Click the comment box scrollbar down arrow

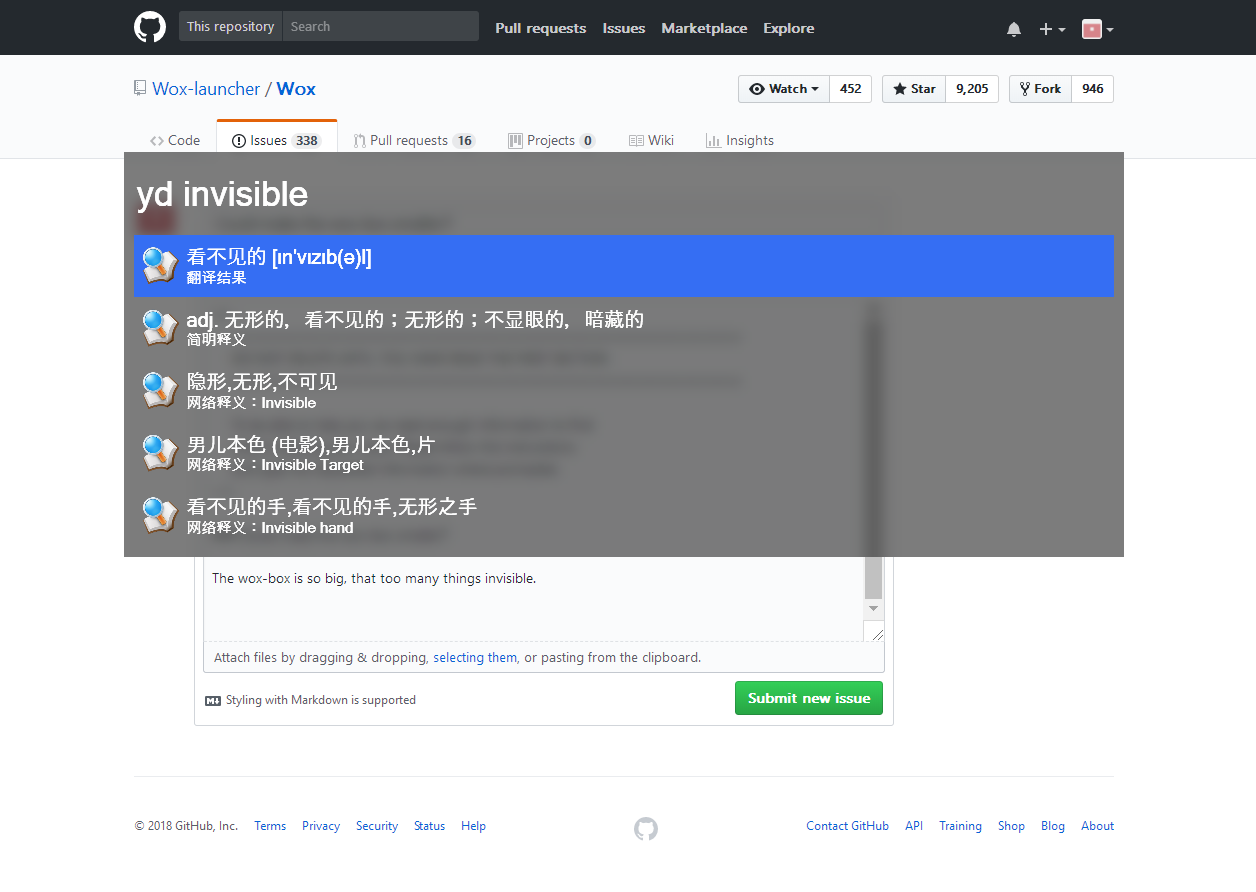pyautogui.click(x=873, y=608)
